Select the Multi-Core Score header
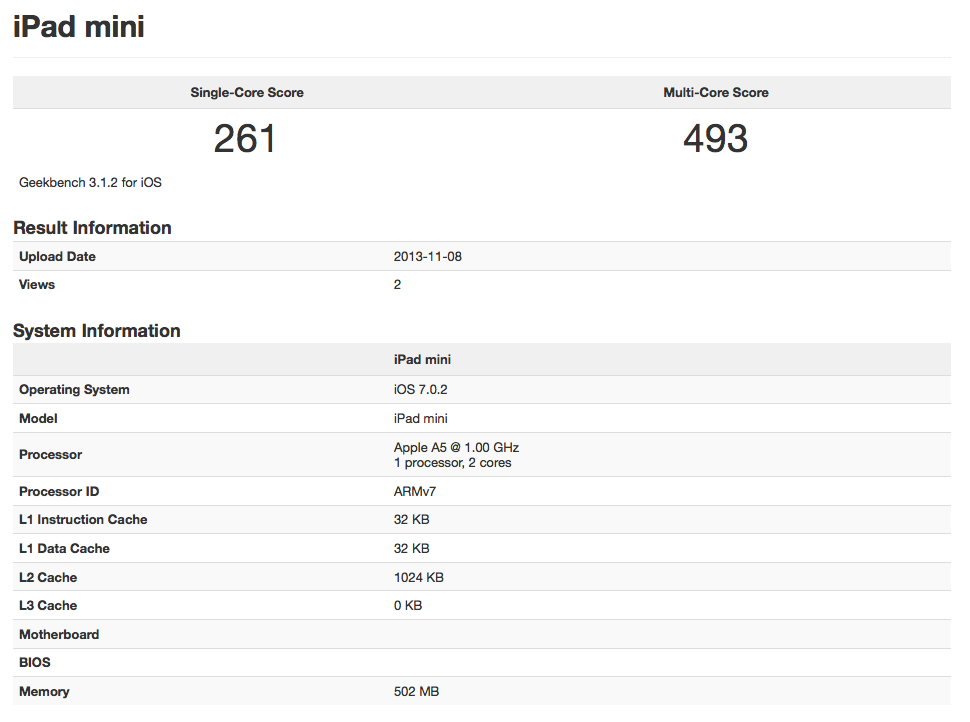The width and height of the screenshot is (970, 722). 716,92
